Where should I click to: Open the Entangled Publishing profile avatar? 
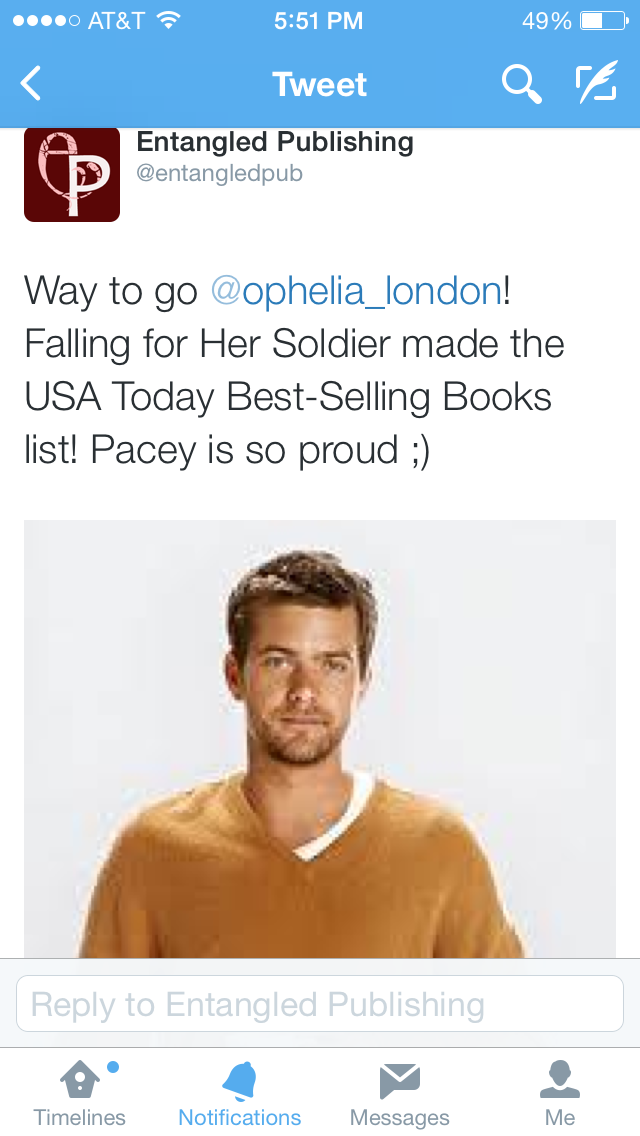72,175
